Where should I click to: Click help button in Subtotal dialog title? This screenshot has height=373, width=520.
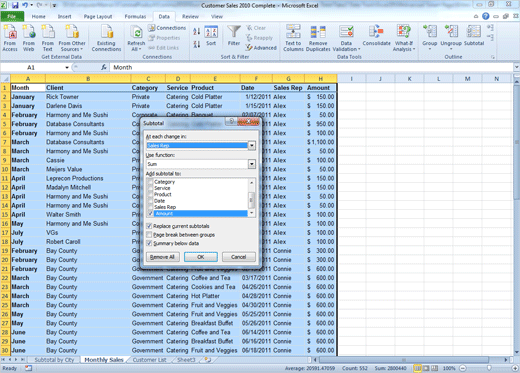232,122
